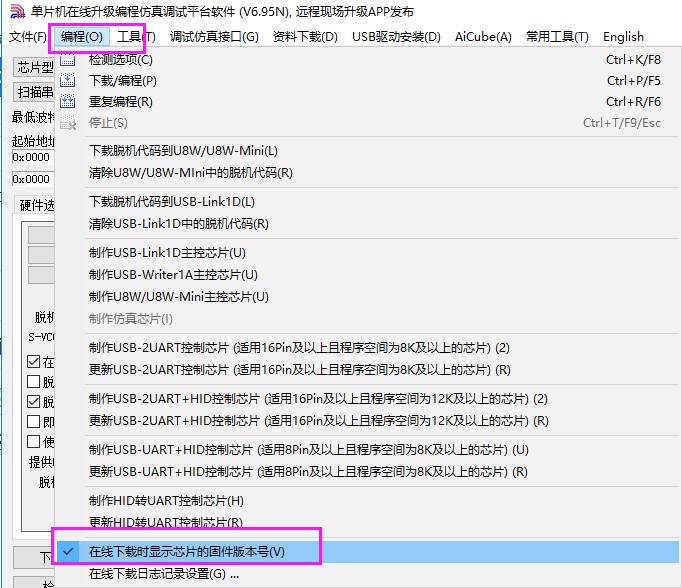Click the 停止 menu icon
682x588 pixels.
pyautogui.click(x=68, y=123)
